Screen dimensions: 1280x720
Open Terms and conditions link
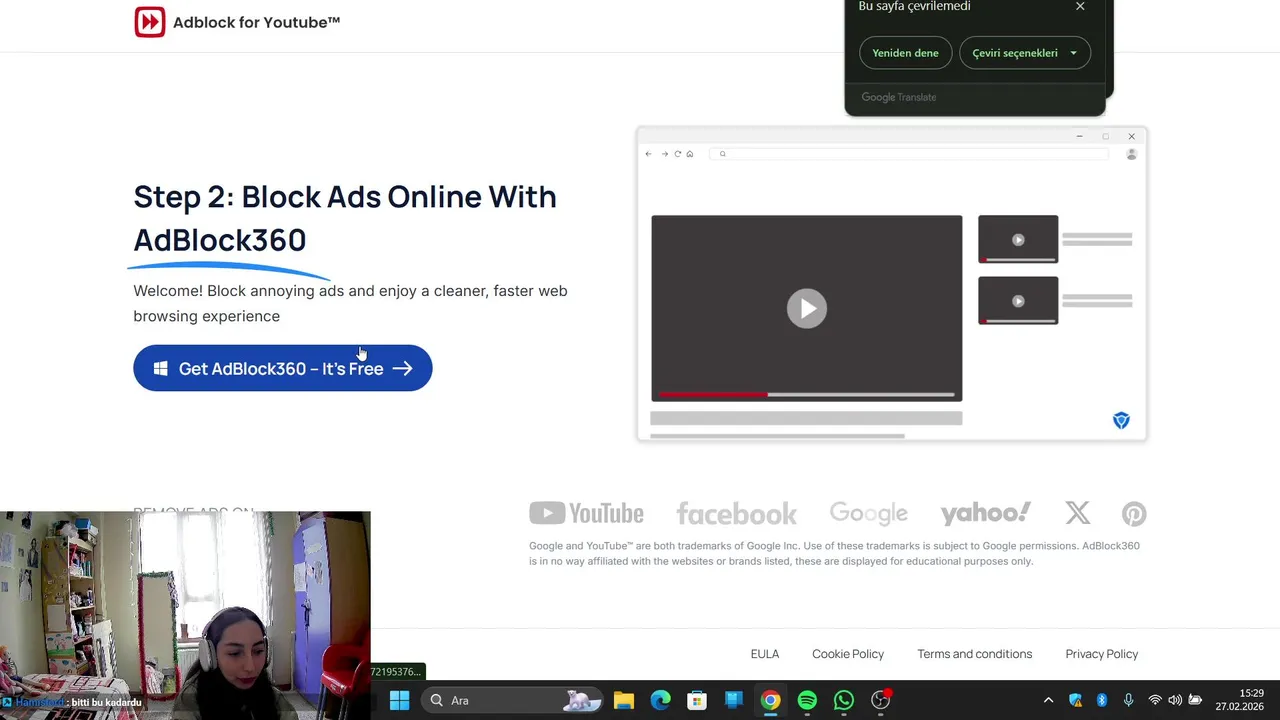(975, 654)
